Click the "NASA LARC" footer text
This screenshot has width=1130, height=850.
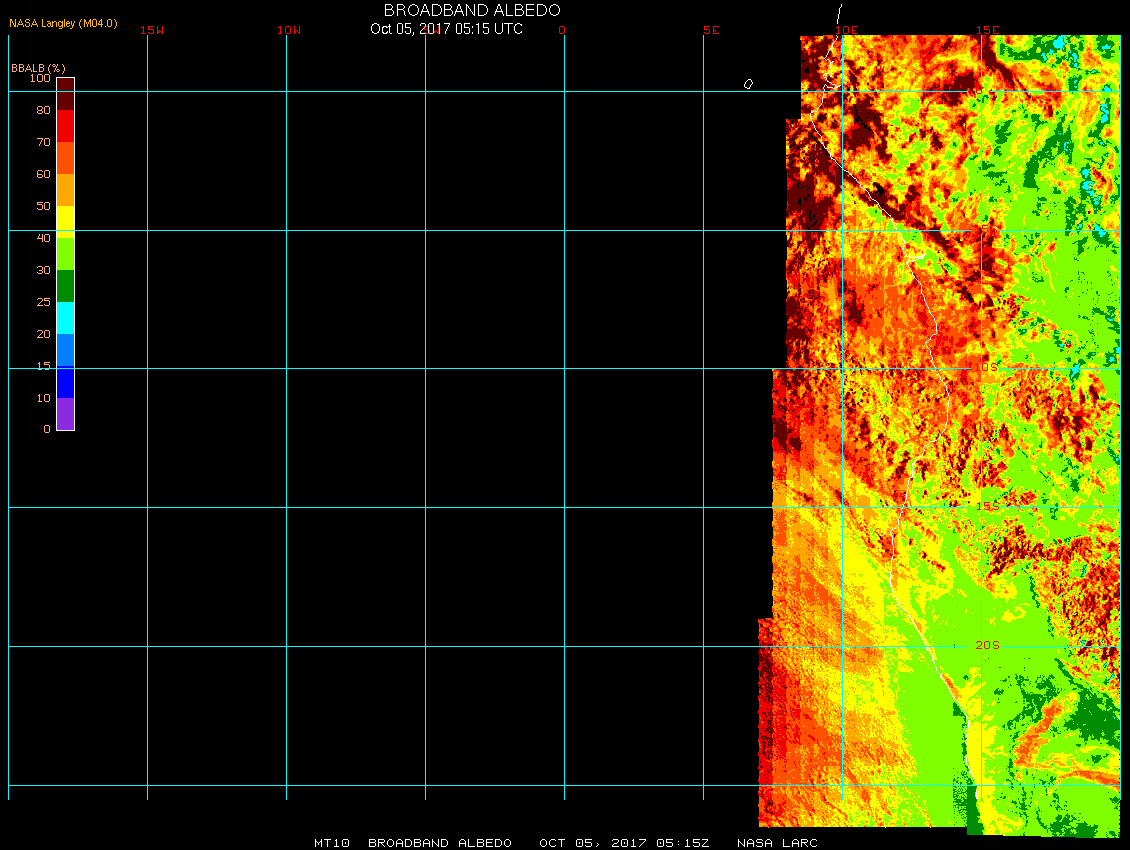pyautogui.click(x=777, y=843)
